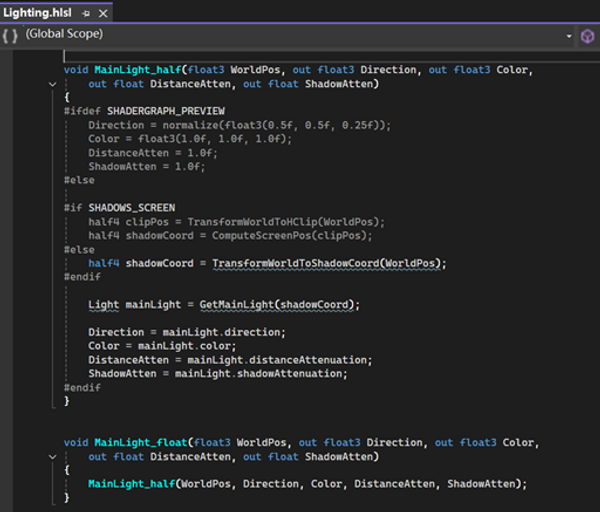Viewport: 600px width, 512px height.
Task: Click the MainLight_half call inside MainLight_float
Action: coord(132,484)
